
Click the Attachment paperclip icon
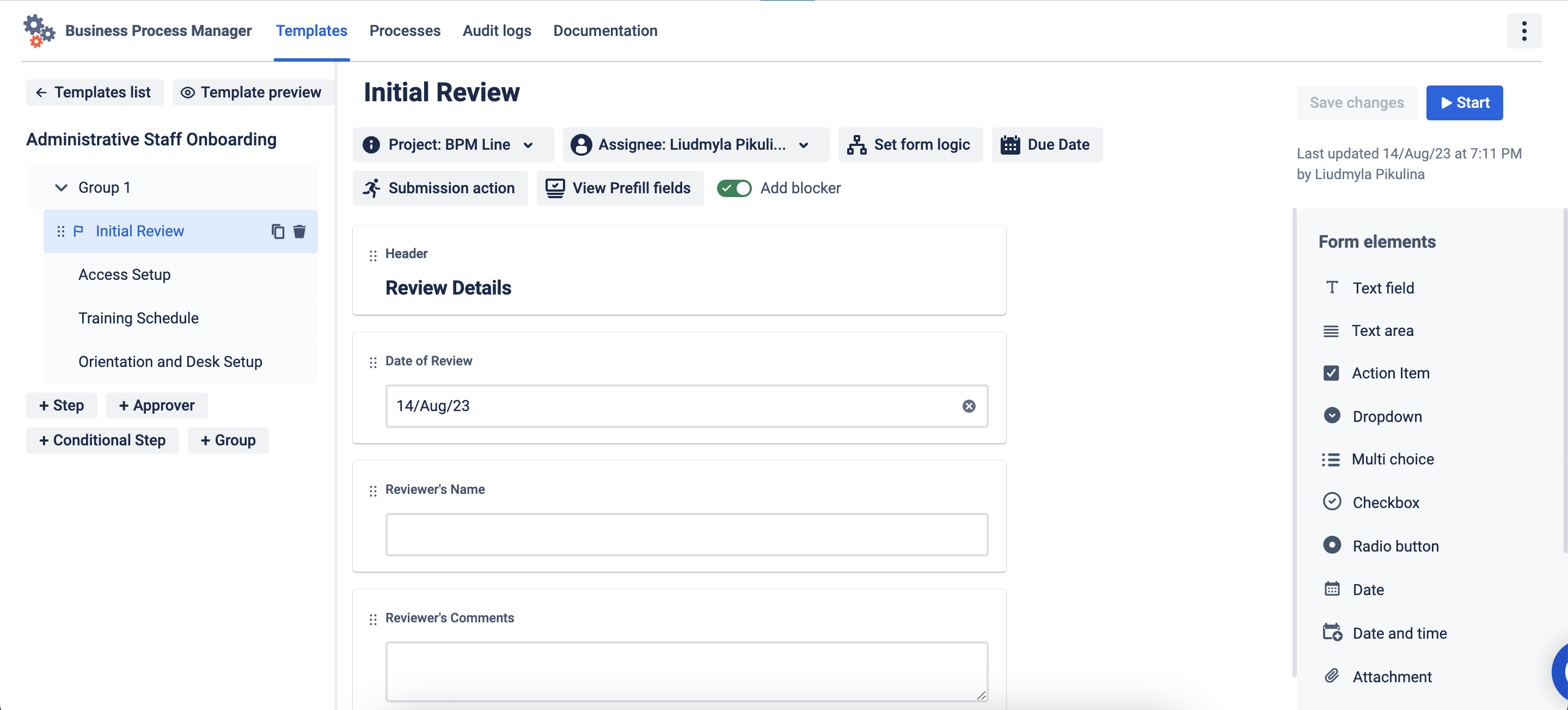point(1332,676)
